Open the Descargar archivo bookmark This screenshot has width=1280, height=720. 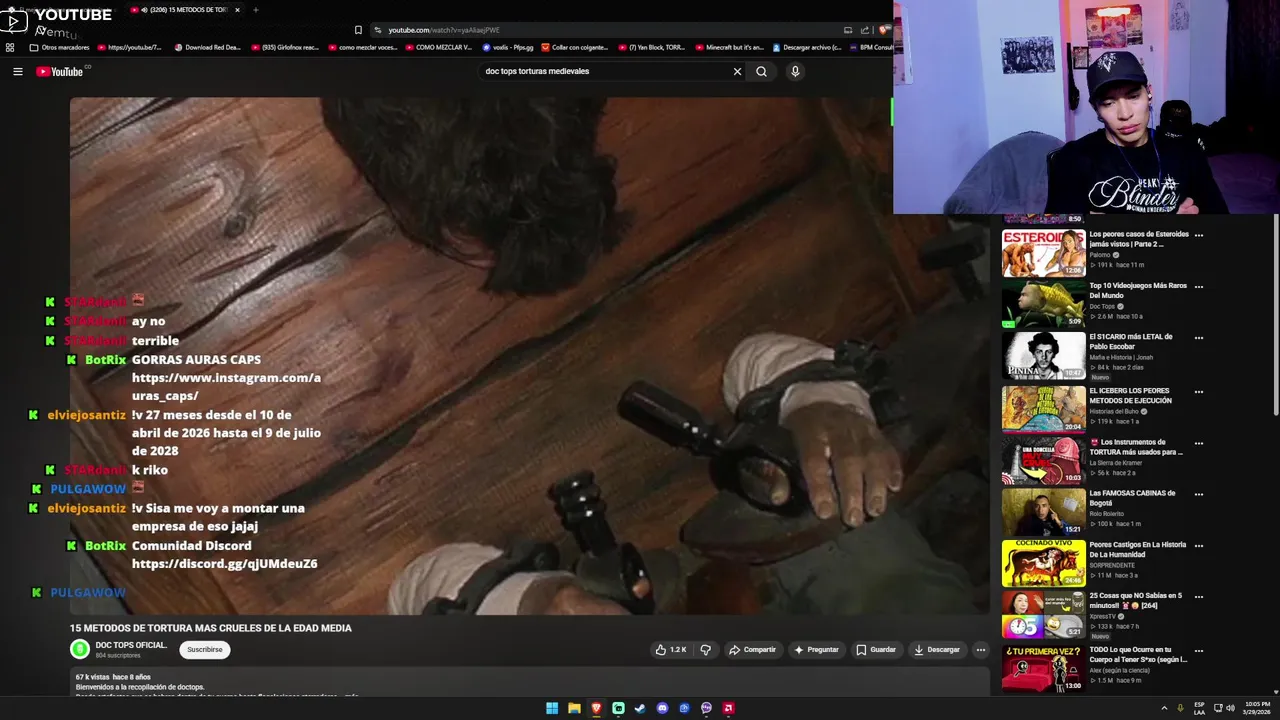point(806,47)
